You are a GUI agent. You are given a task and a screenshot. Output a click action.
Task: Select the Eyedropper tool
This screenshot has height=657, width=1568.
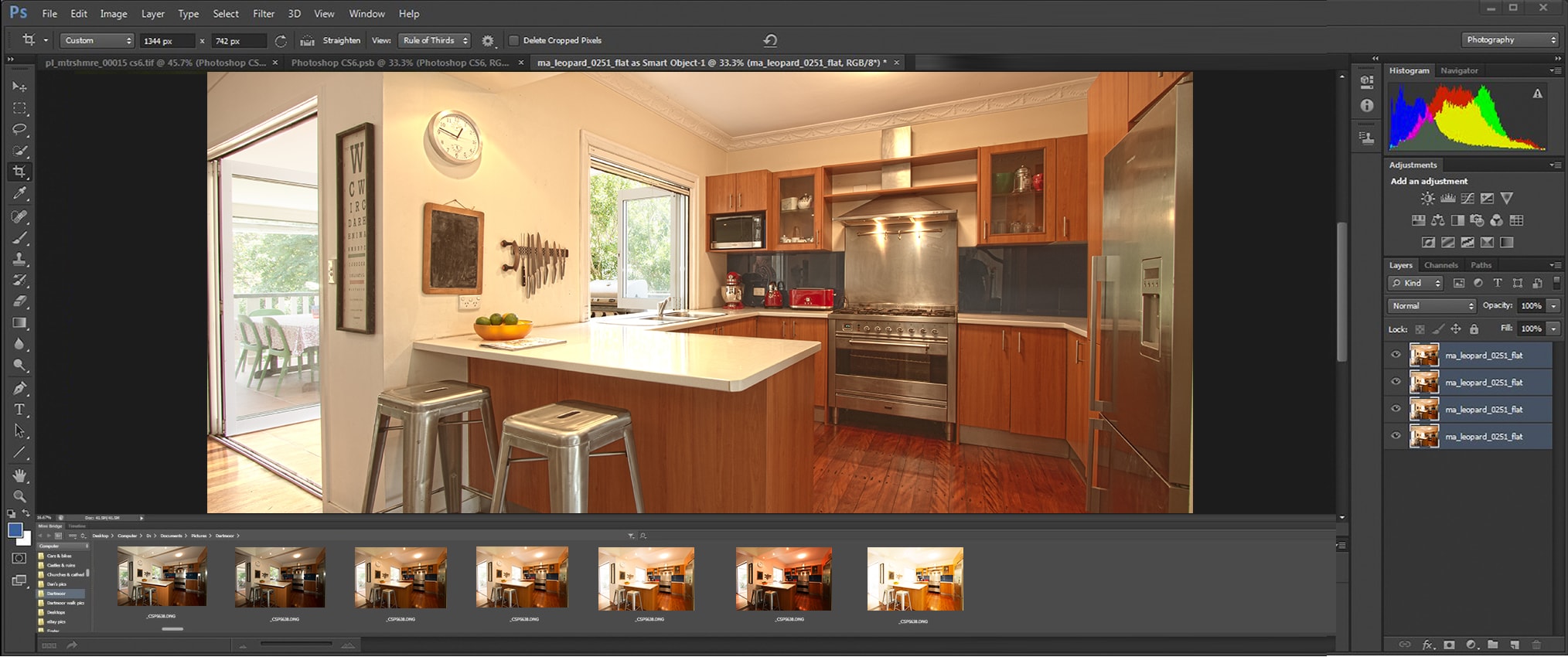pos(19,193)
